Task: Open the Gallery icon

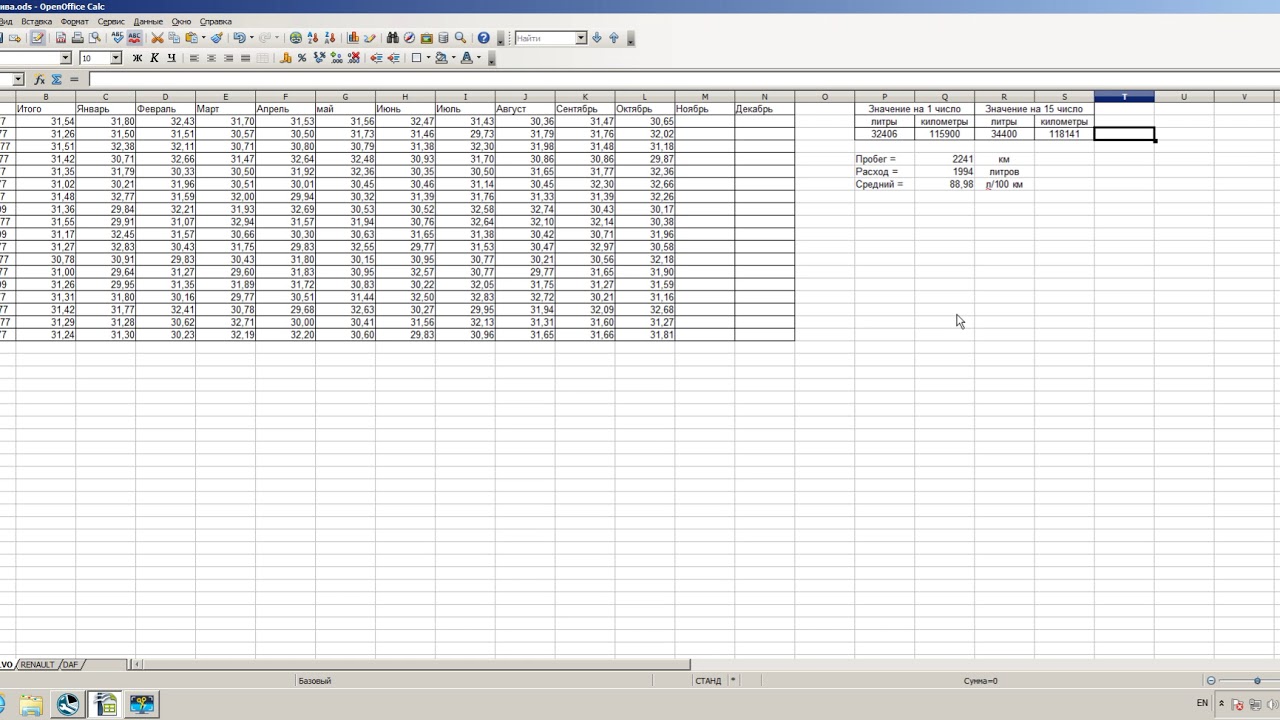Action: [426, 38]
